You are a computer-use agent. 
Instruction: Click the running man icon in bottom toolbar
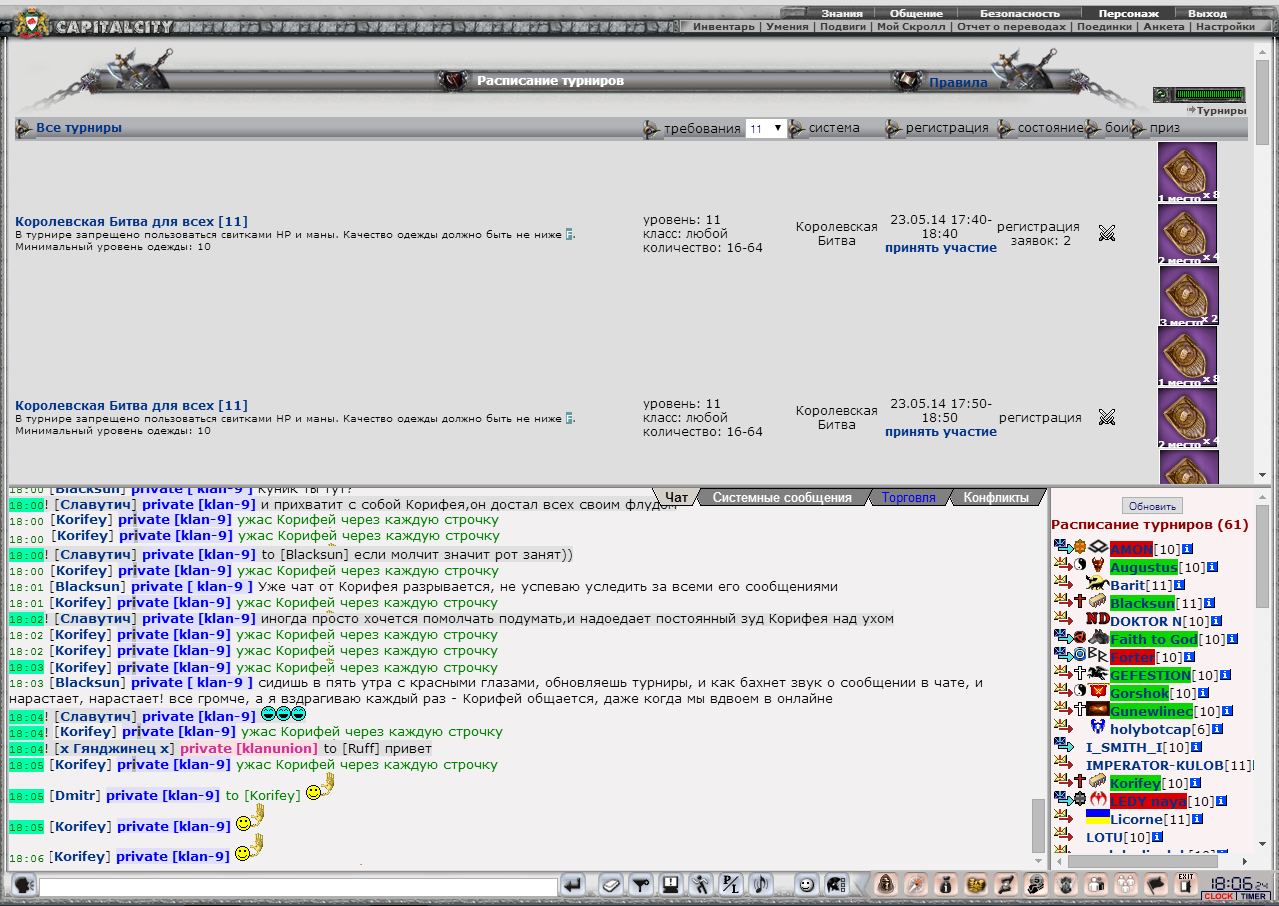pyautogui.click(x=702, y=885)
